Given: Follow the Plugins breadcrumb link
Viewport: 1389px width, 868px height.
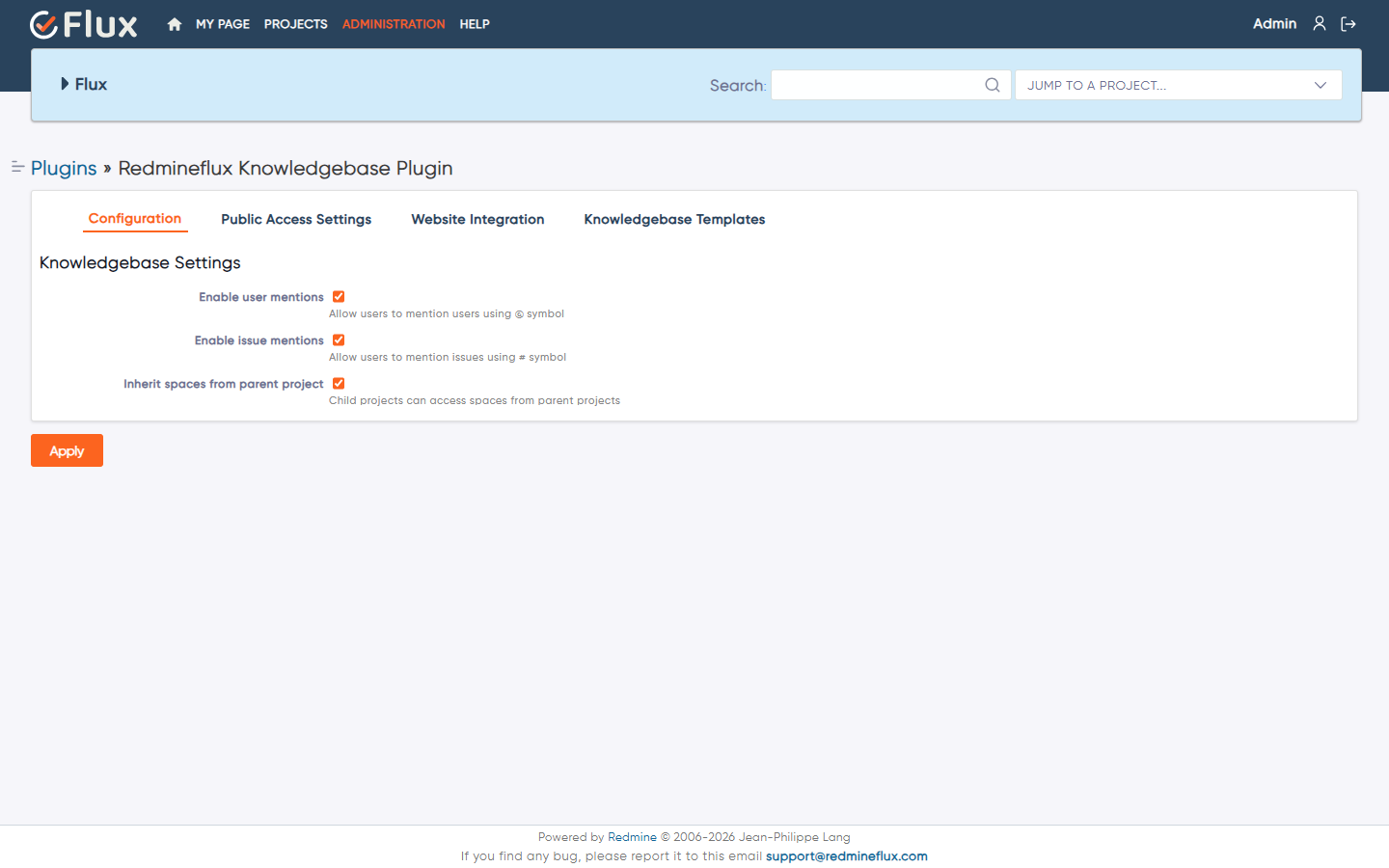Looking at the screenshot, I should click(64, 168).
